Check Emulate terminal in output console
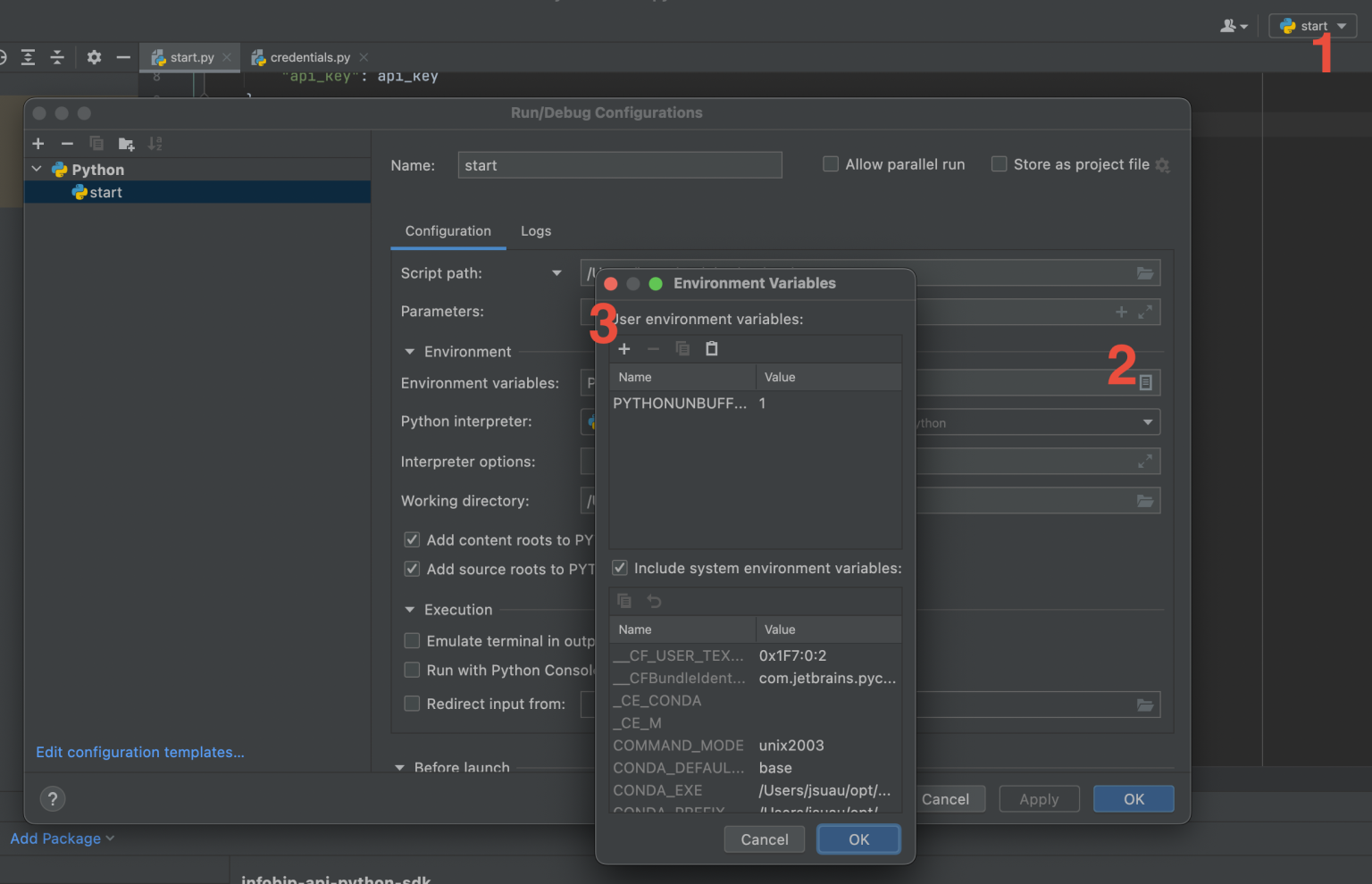1372x884 pixels. pyautogui.click(x=412, y=640)
